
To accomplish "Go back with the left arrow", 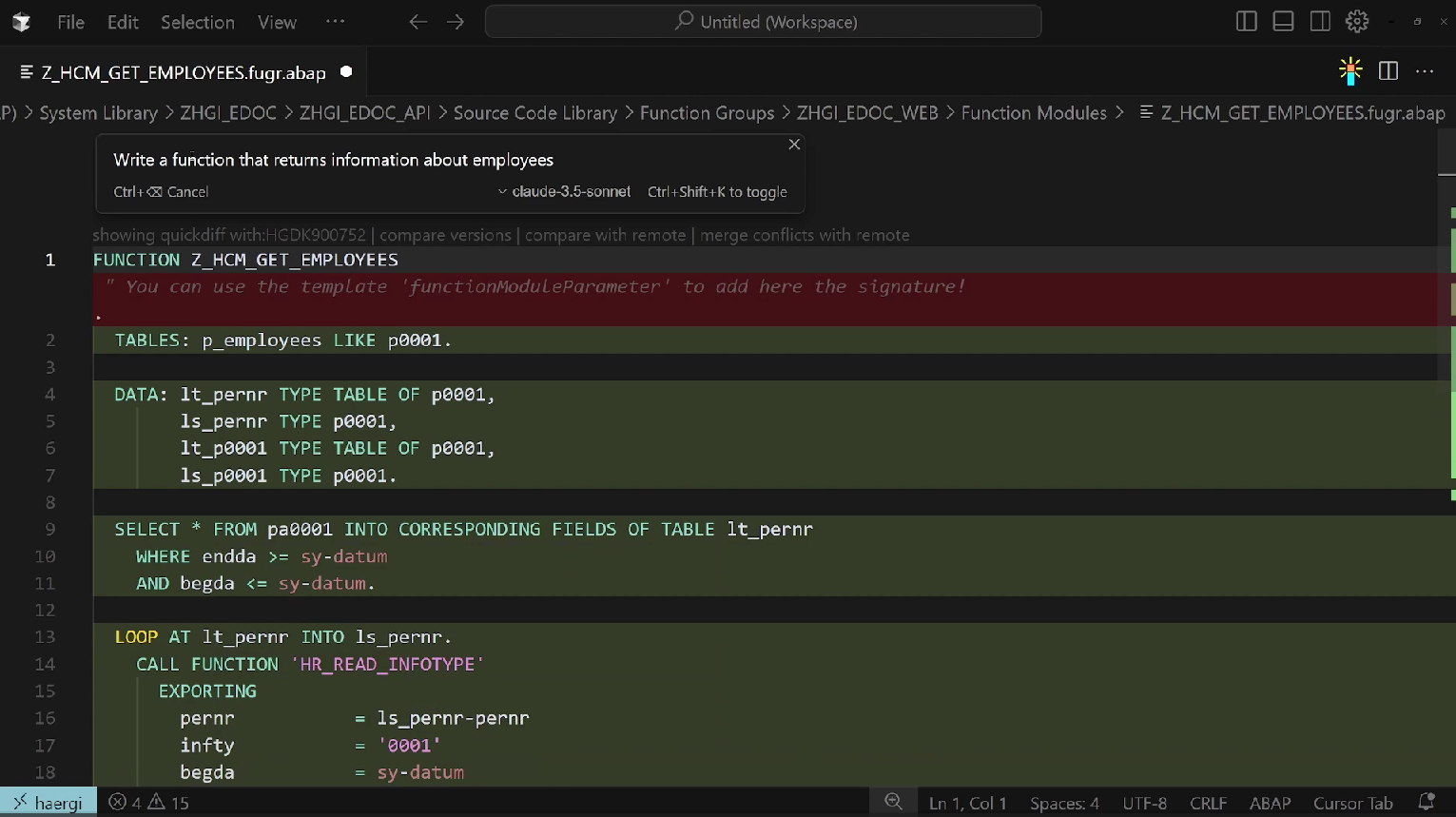I will point(418,22).
